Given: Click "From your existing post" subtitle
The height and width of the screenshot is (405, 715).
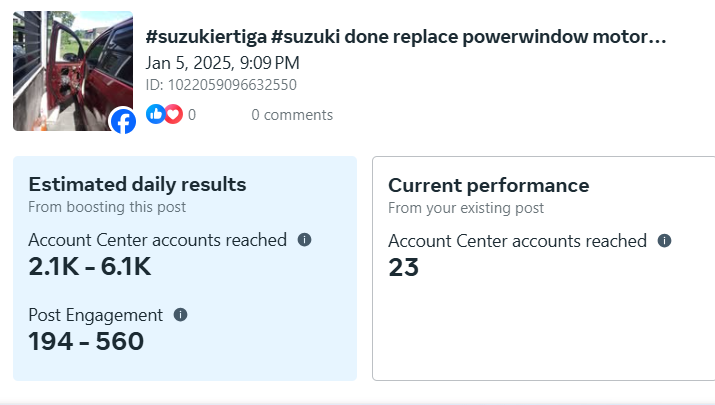Looking at the screenshot, I should [466, 208].
